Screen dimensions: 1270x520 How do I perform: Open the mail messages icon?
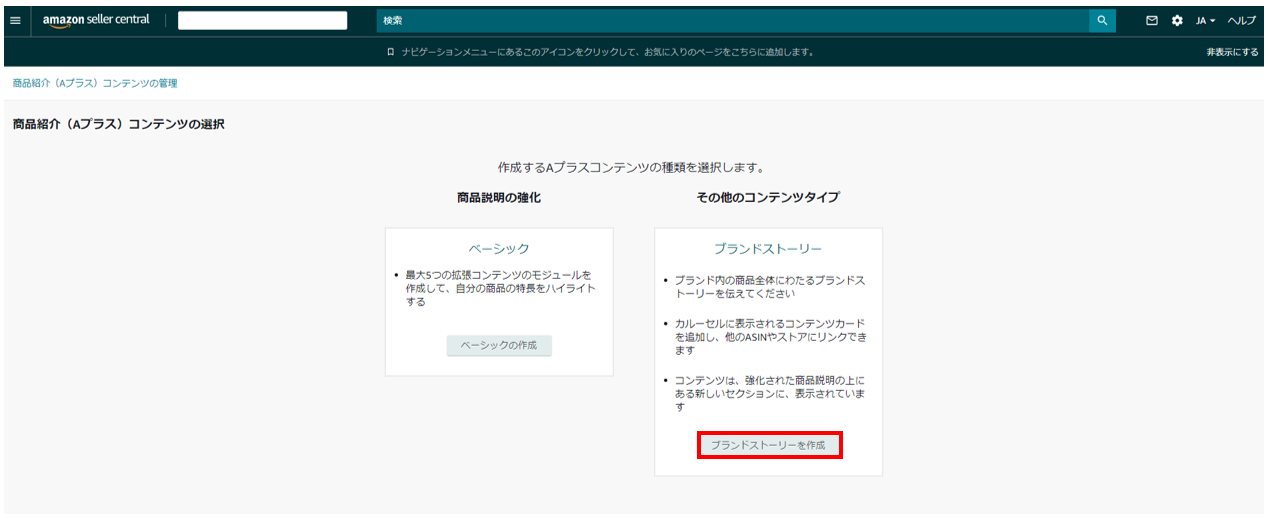(1152, 20)
